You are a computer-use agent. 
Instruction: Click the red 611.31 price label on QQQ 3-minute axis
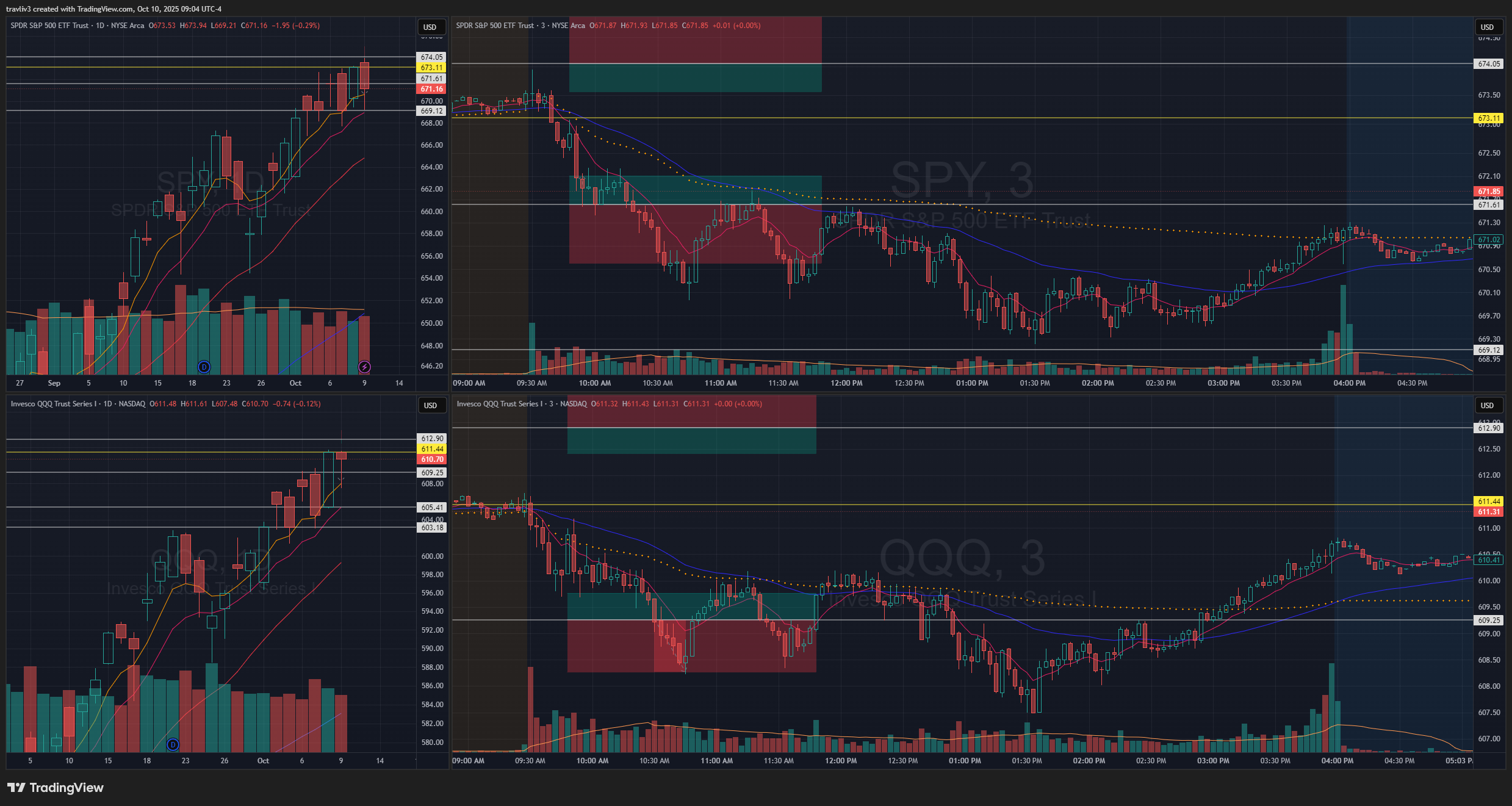[x=1489, y=512]
